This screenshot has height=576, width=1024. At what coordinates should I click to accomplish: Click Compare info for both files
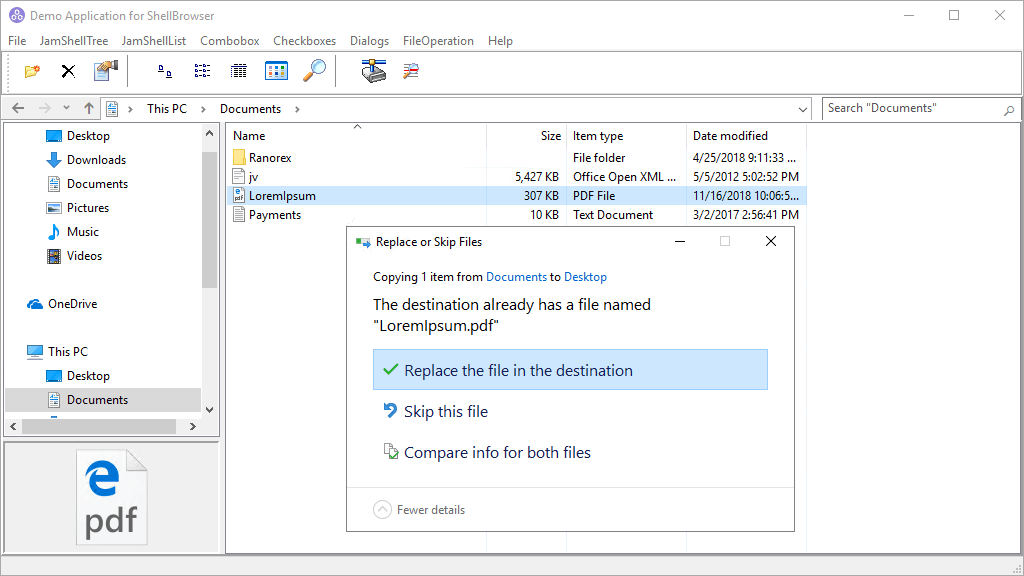click(x=496, y=453)
